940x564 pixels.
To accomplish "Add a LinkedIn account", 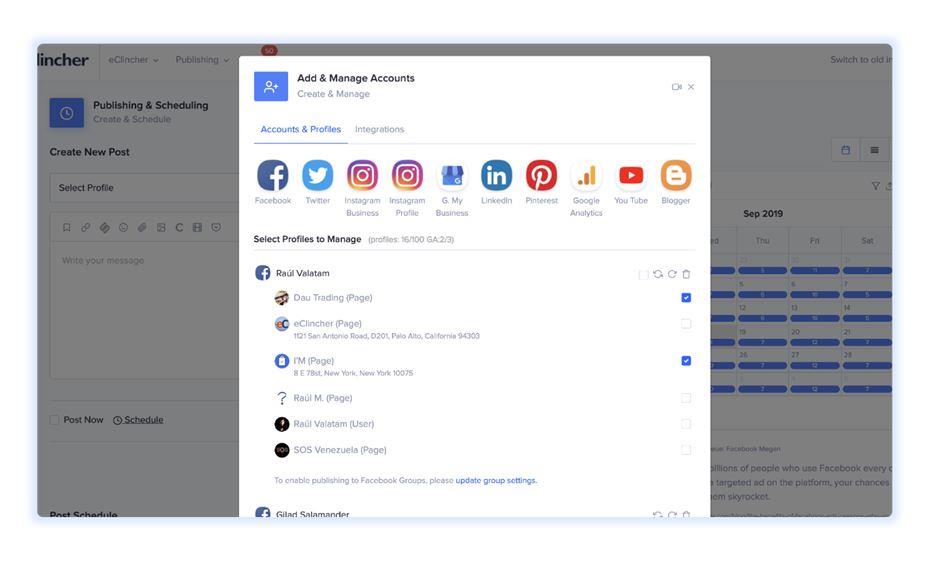I will [496, 175].
